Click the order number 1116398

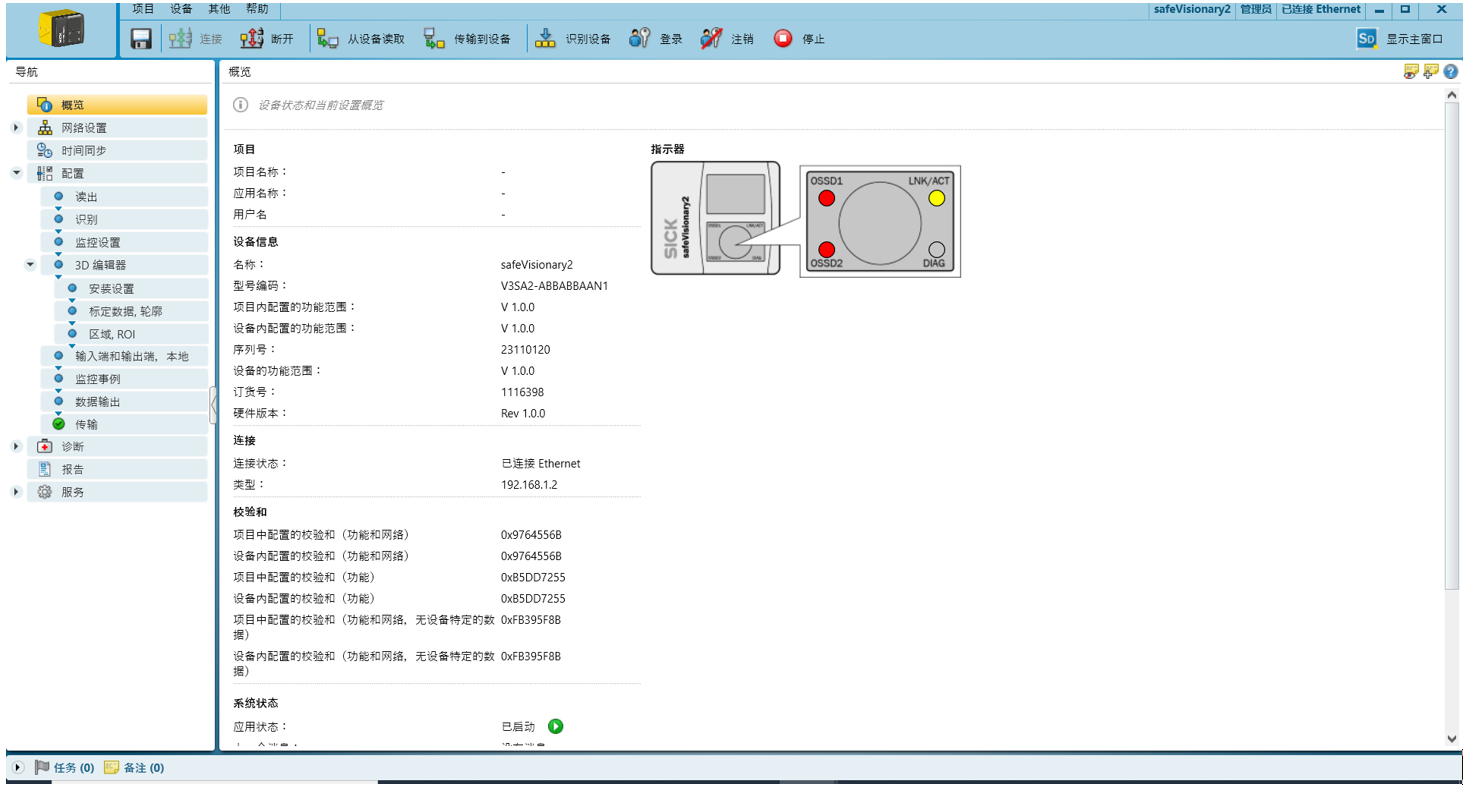(x=523, y=392)
